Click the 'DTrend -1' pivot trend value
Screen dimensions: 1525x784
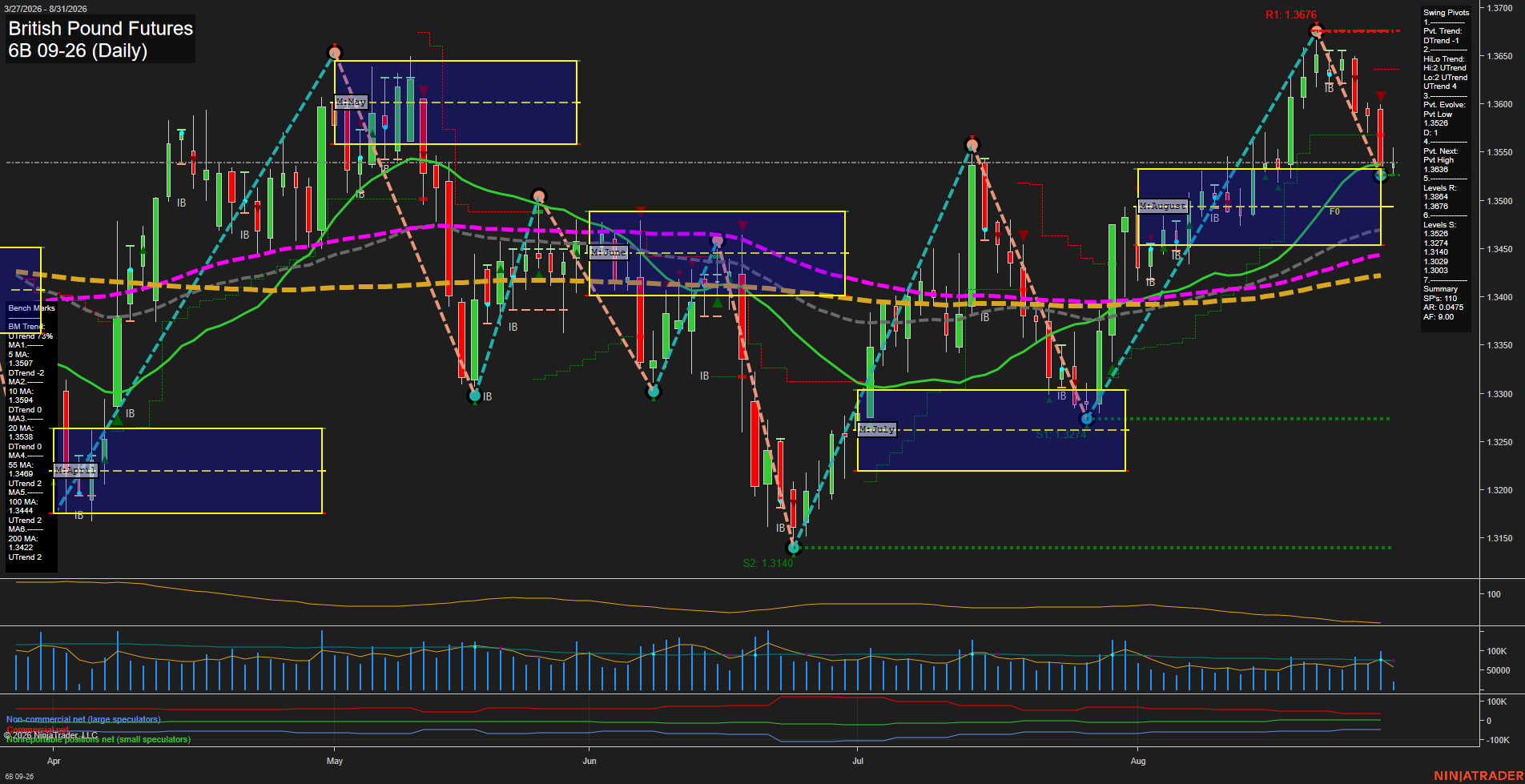1441,41
